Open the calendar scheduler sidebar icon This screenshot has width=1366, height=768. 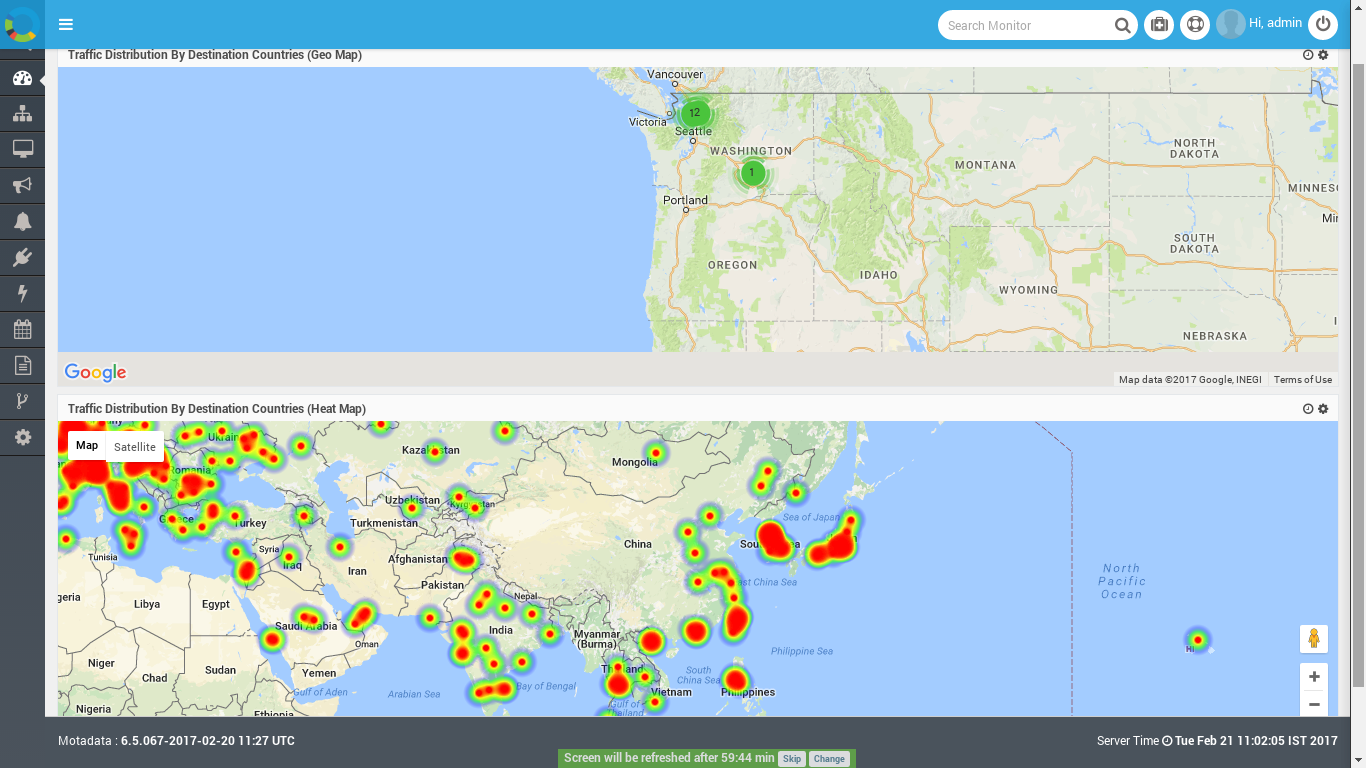click(22, 329)
